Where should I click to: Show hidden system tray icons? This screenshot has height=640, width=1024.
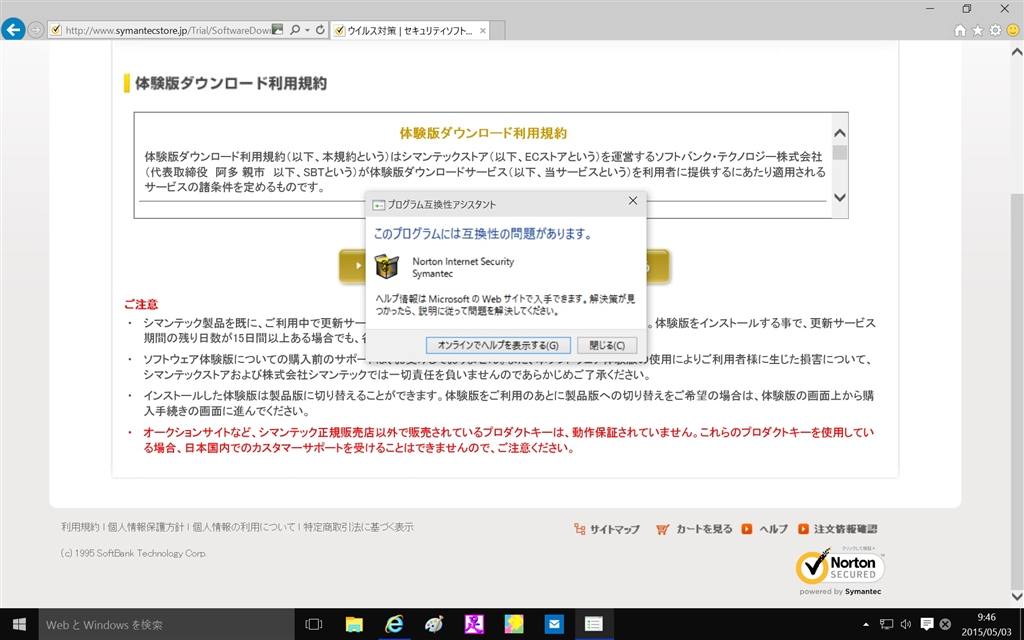click(x=866, y=624)
